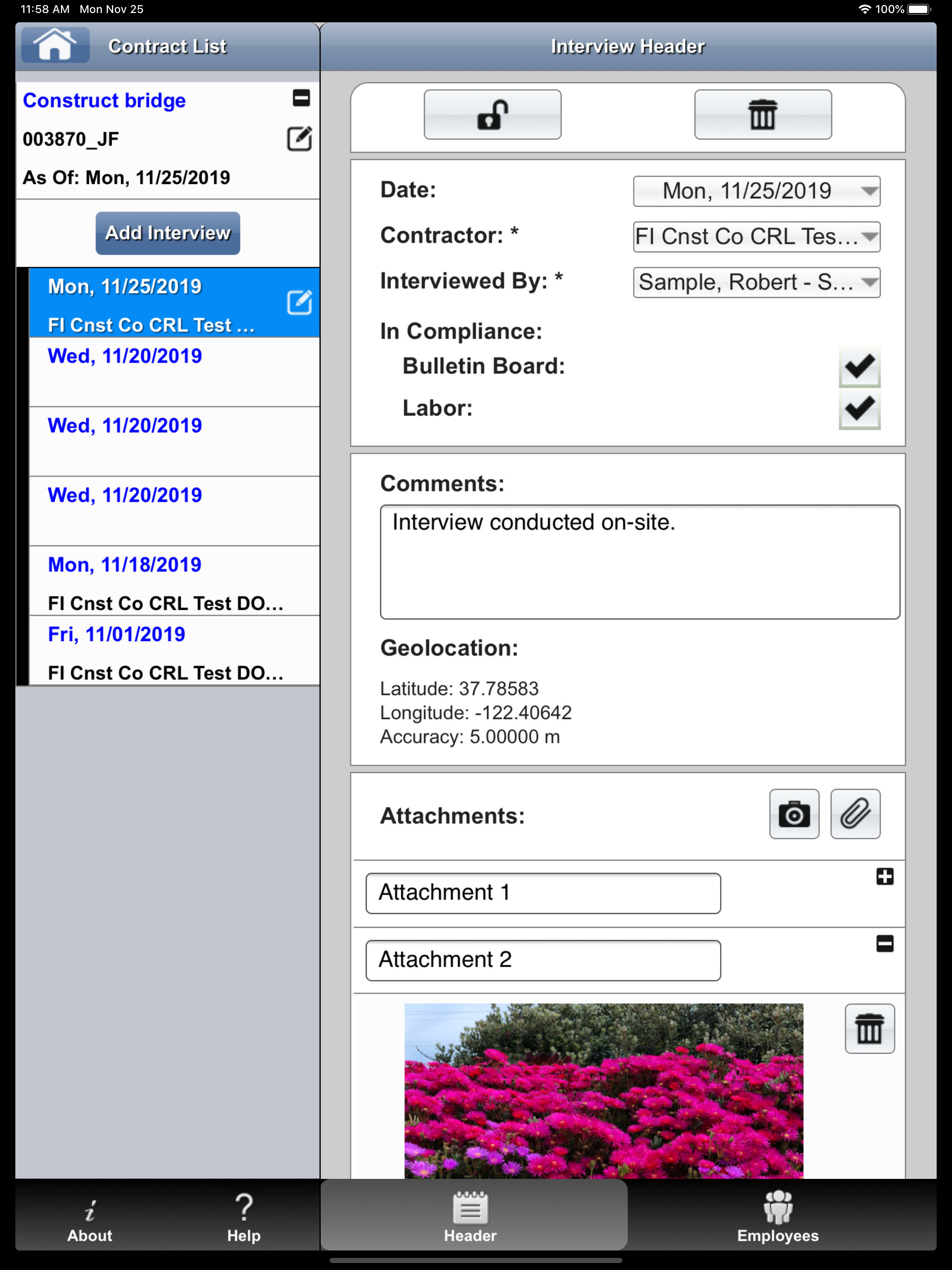This screenshot has width=952, height=1270.
Task: Delete the Attachment 2 flower photo
Action: click(869, 1029)
